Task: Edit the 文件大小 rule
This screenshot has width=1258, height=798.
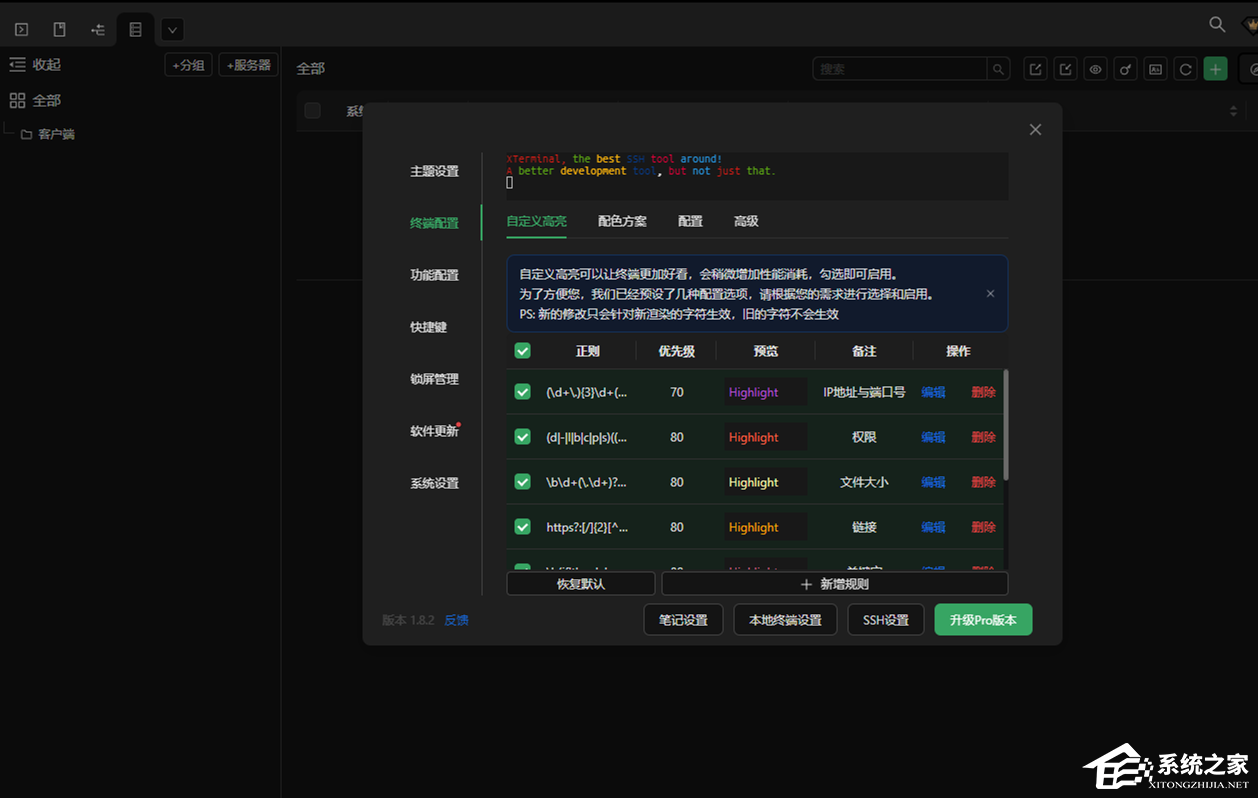Action: tap(933, 482)
